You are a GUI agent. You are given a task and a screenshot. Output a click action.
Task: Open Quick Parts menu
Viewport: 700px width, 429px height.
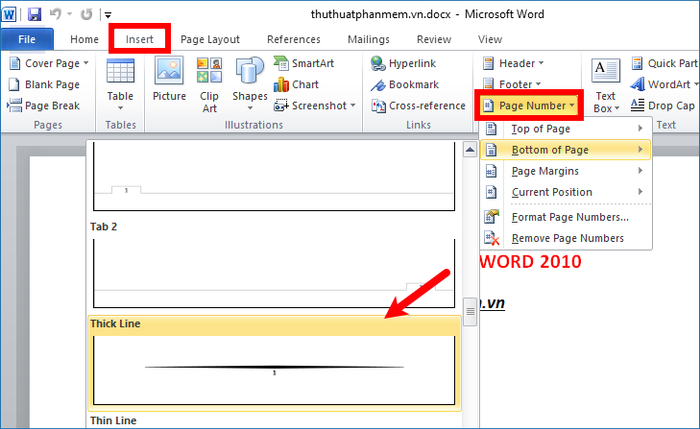pyautogui.click(x=664, y=63)
